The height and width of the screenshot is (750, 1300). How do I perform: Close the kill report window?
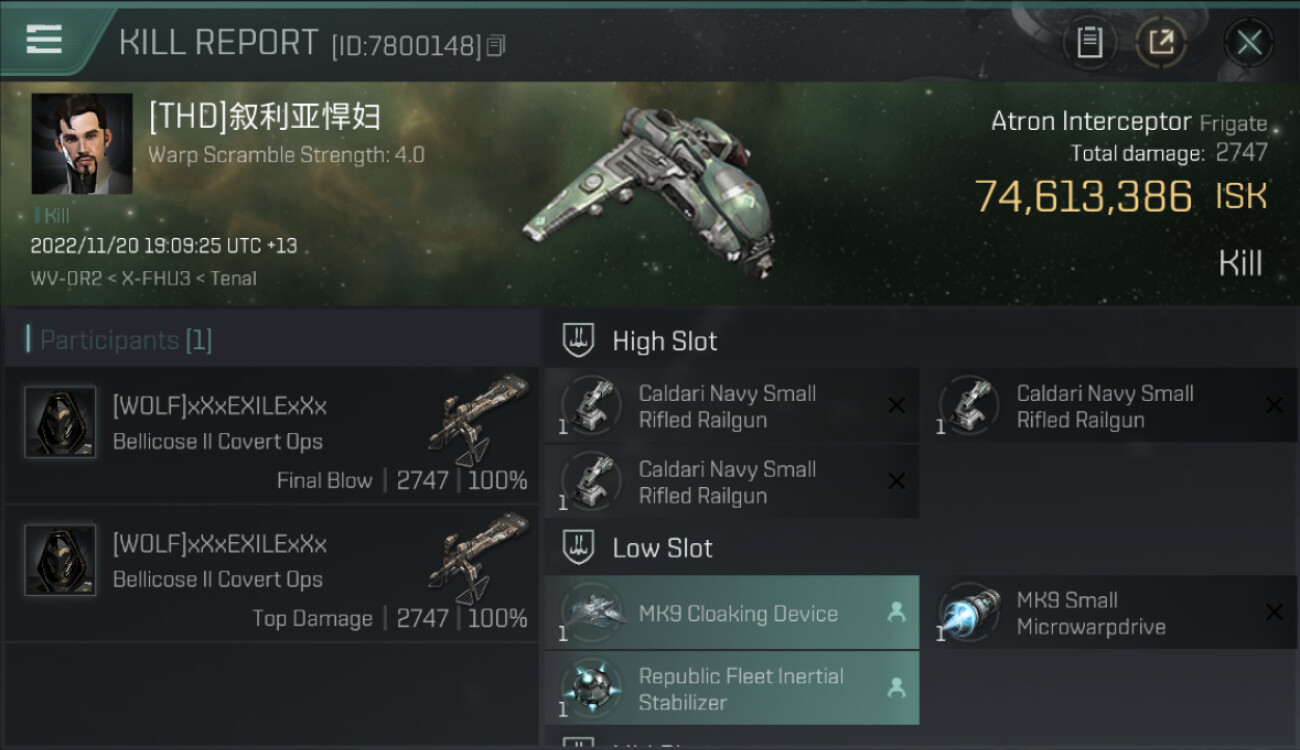(x=1249, y=42)
